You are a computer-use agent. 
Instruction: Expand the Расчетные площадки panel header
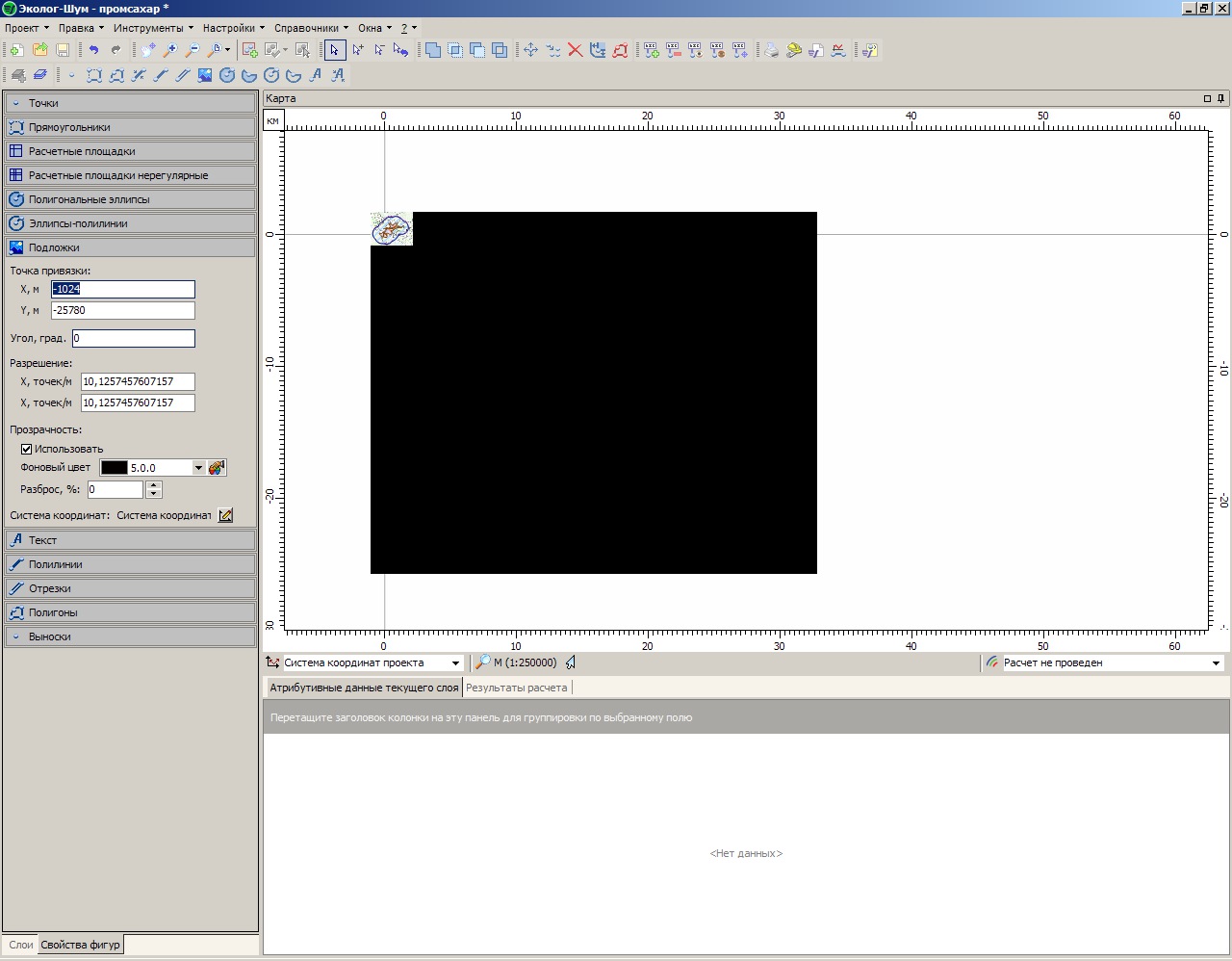[x=130, y=151]
